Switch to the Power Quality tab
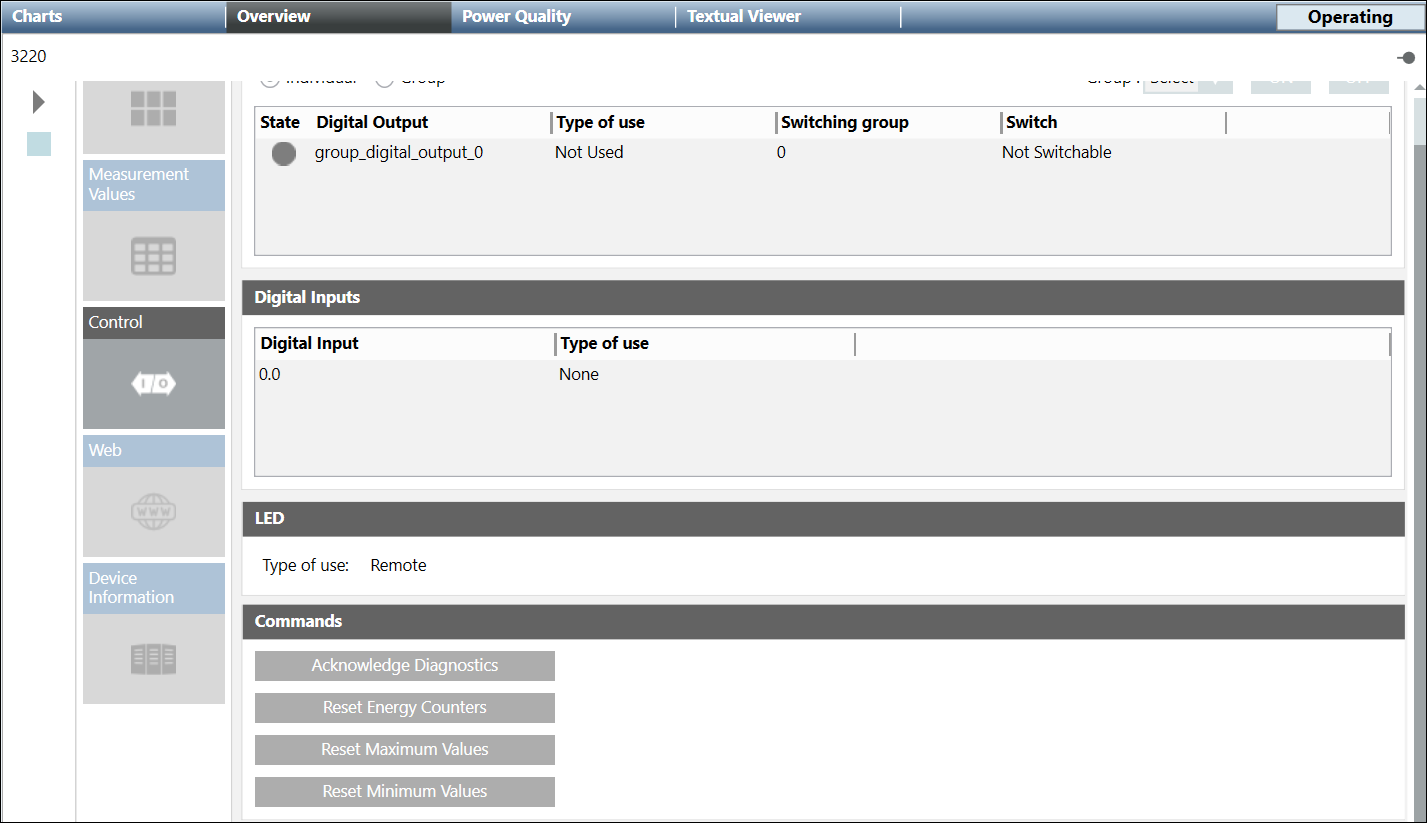The height and width of the screenshot is (823, 1427). pos(516,17)
